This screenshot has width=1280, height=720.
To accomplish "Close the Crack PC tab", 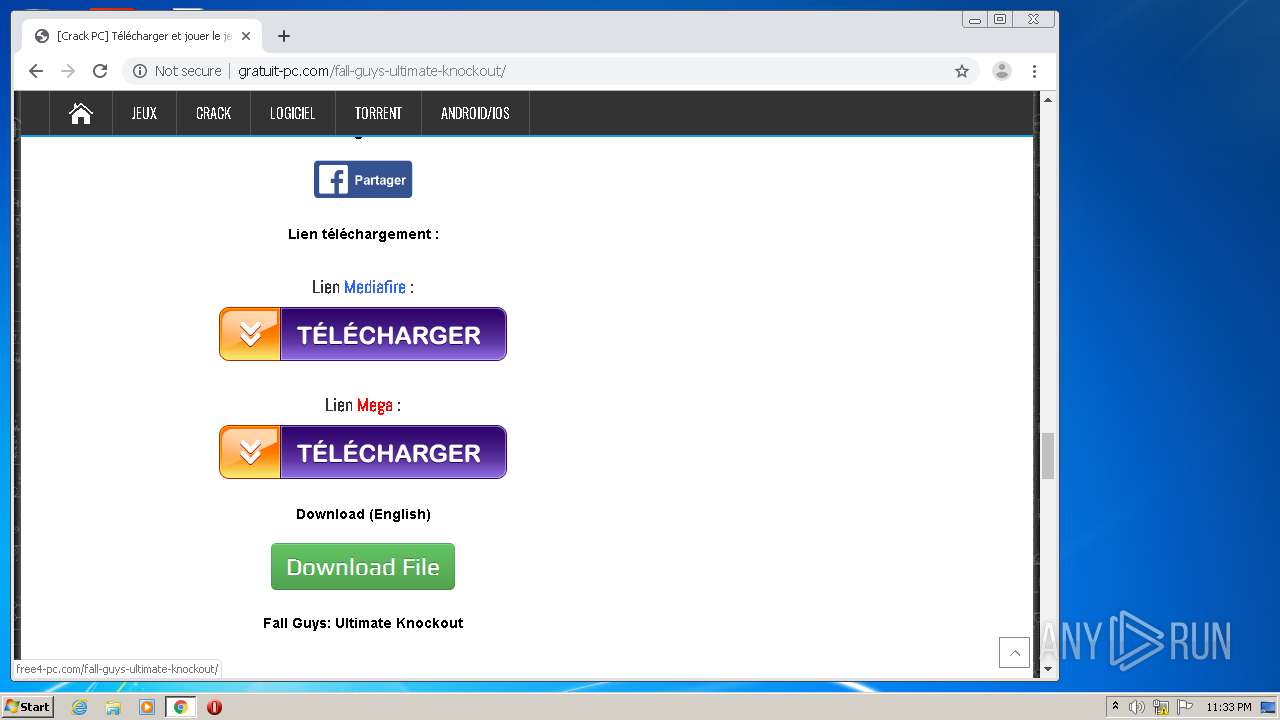I will tap(246, 36).
